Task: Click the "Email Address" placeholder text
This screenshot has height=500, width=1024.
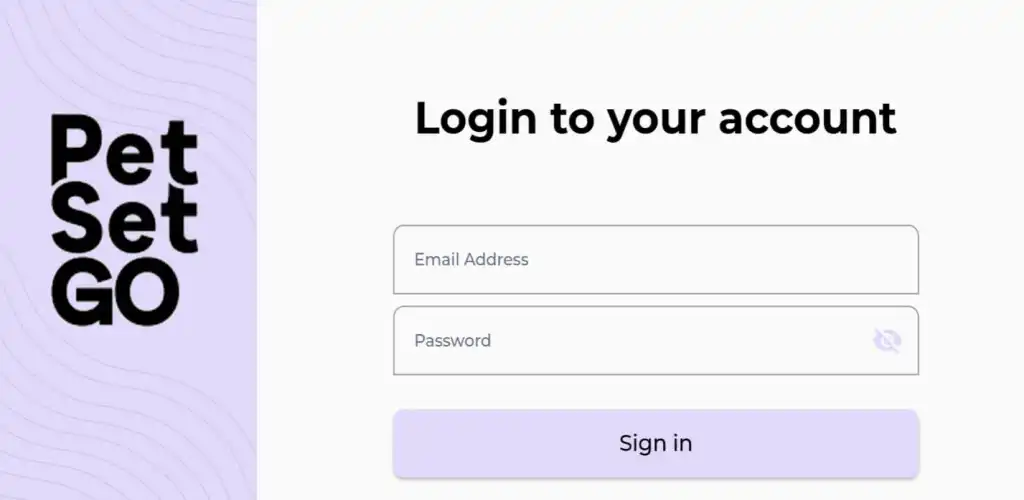Action: [x=472, y=260]
